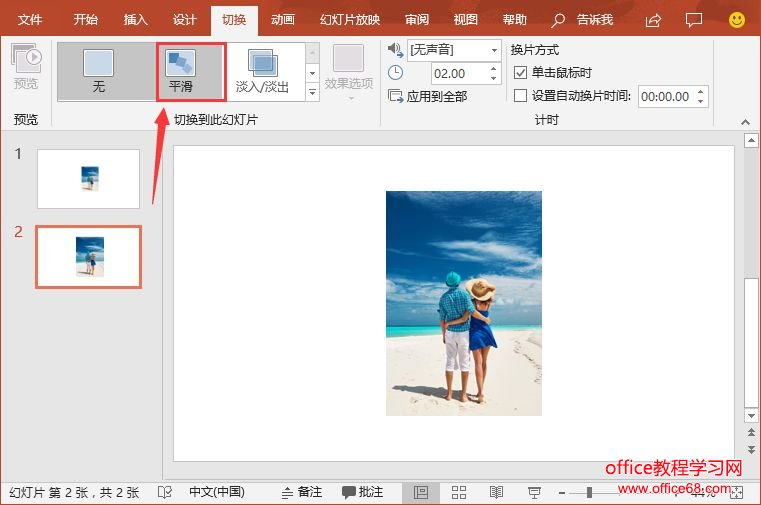This screenshot has width=761, height=505.
Task: Expand the transition gallery more arrow
Action: pyautogui.click(x=312, y=93)
